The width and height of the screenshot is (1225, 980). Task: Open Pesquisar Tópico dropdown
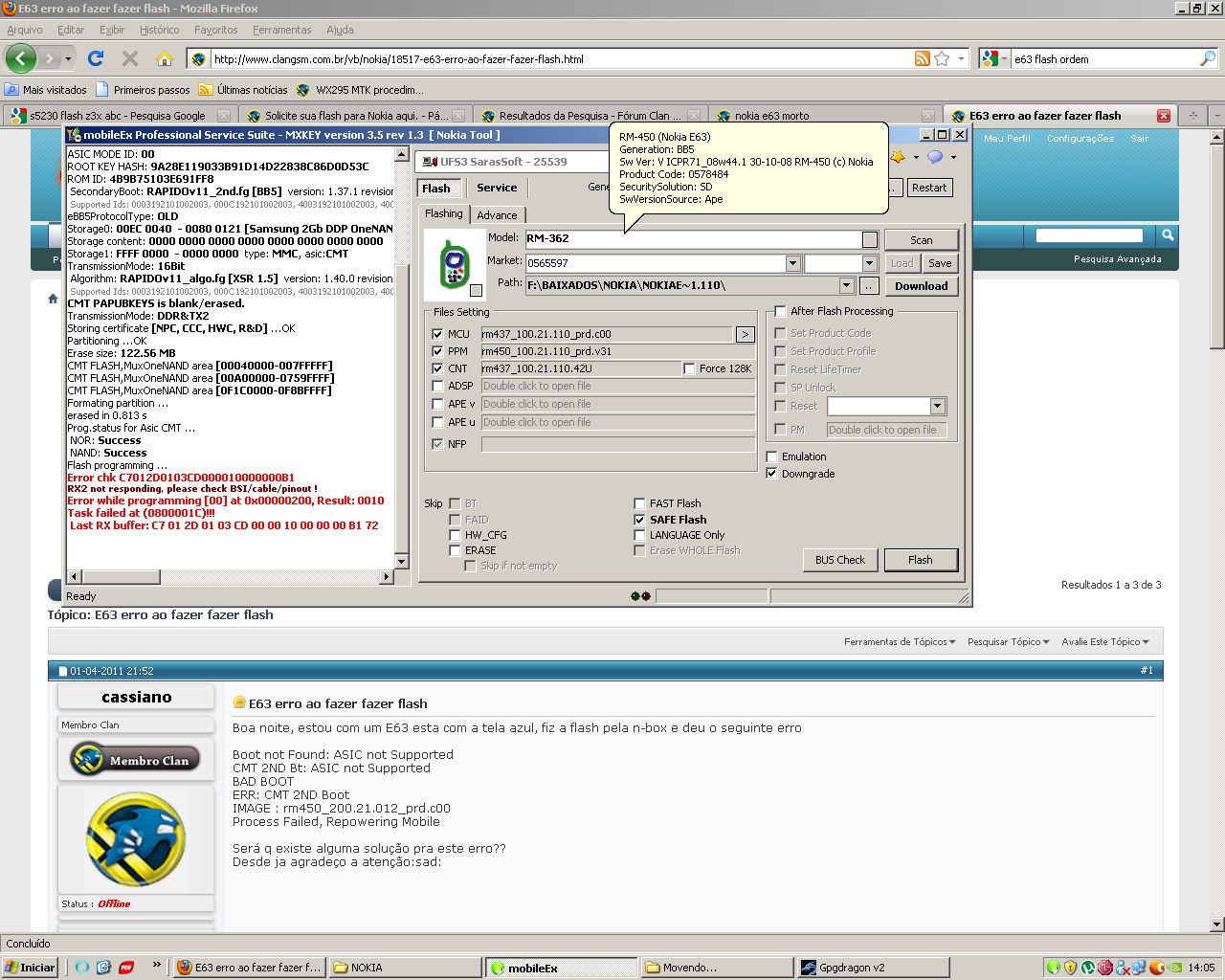click(x=1008, y=642)
